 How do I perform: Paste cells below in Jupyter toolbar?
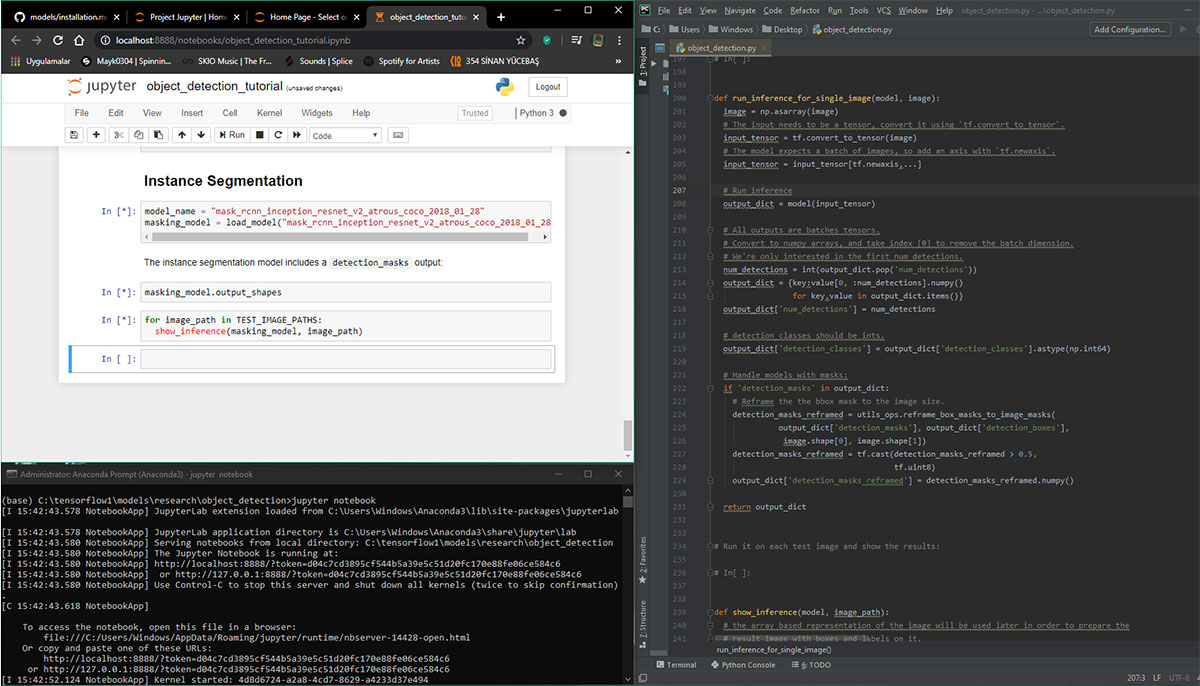157,135
